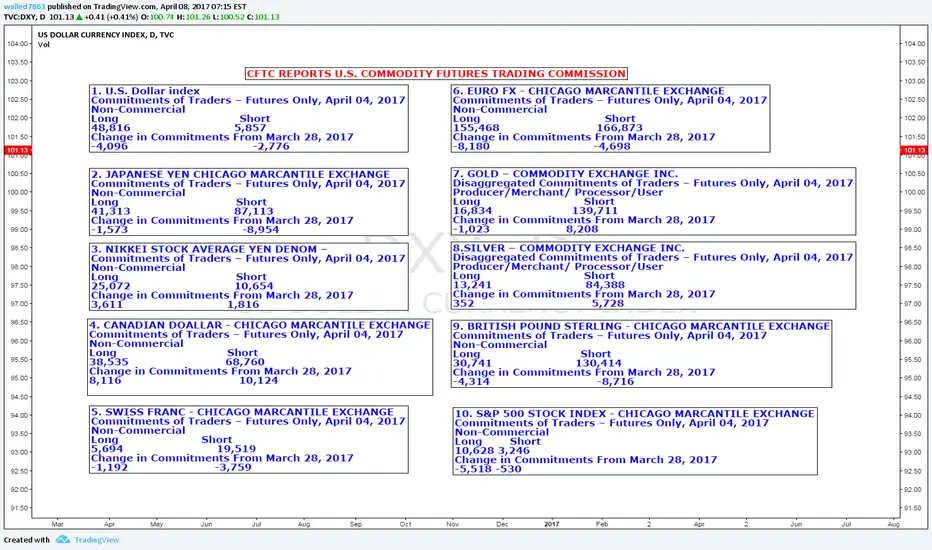Viewport: 932px width, 550px height.
Task: Select the 3. NIKKEI STOCK AVERAGE heading
Action: [x=209, y=249]
